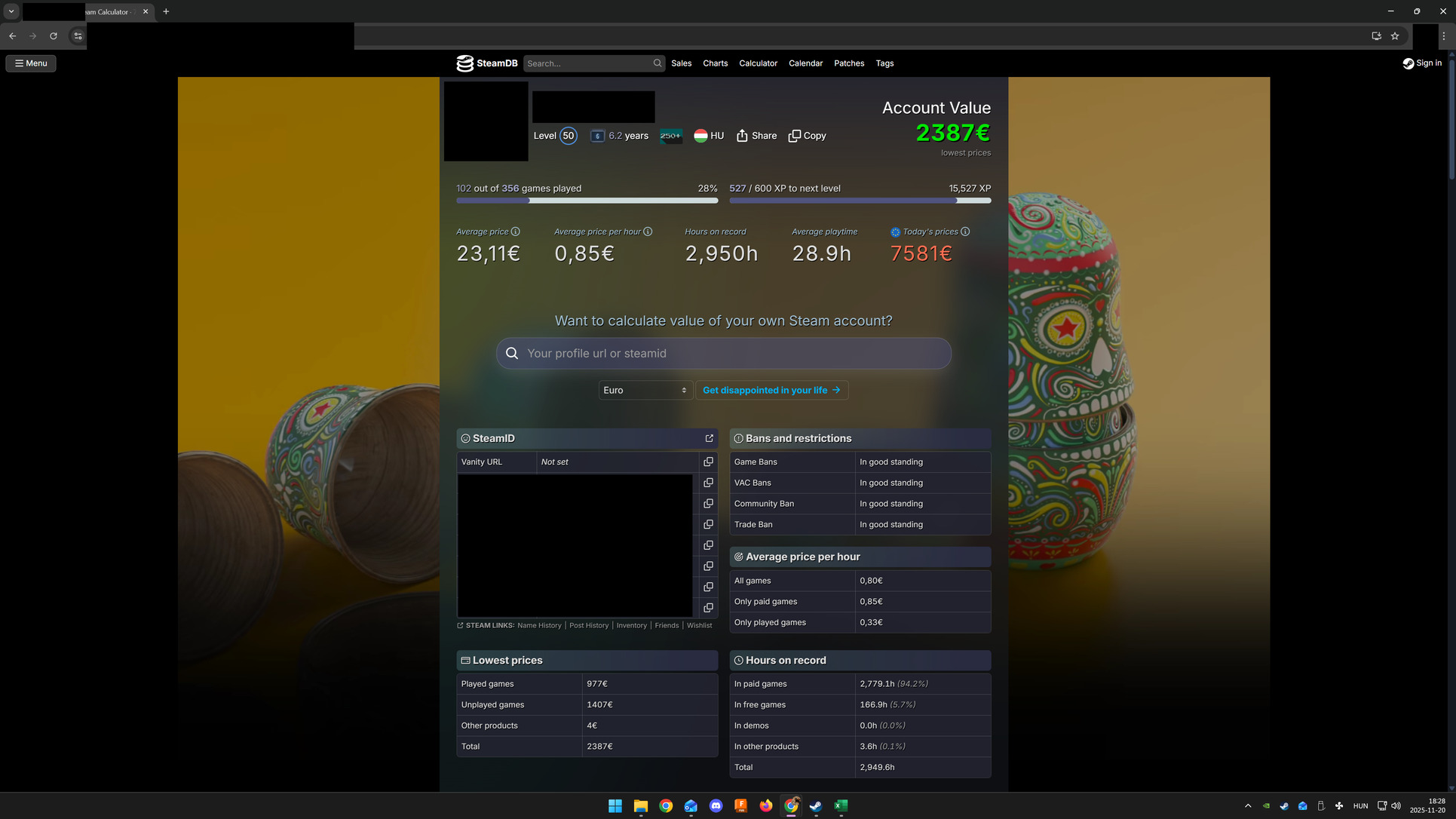The height and width of the screenshot is (819, 1456).
Task: Click the Share icon on profile
Action: 742,136
